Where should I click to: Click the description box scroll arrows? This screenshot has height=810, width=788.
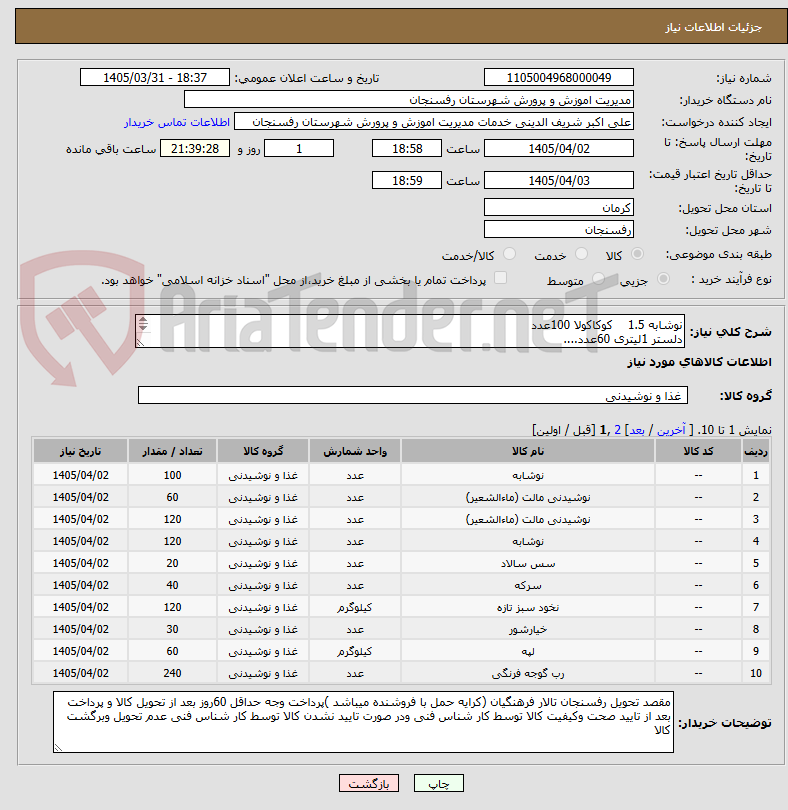coord(143,324)
